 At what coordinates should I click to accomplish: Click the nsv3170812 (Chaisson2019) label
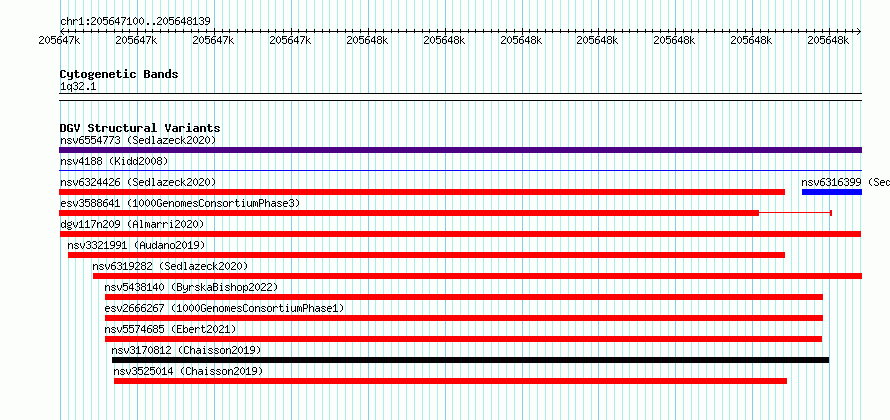click(186, 350)
